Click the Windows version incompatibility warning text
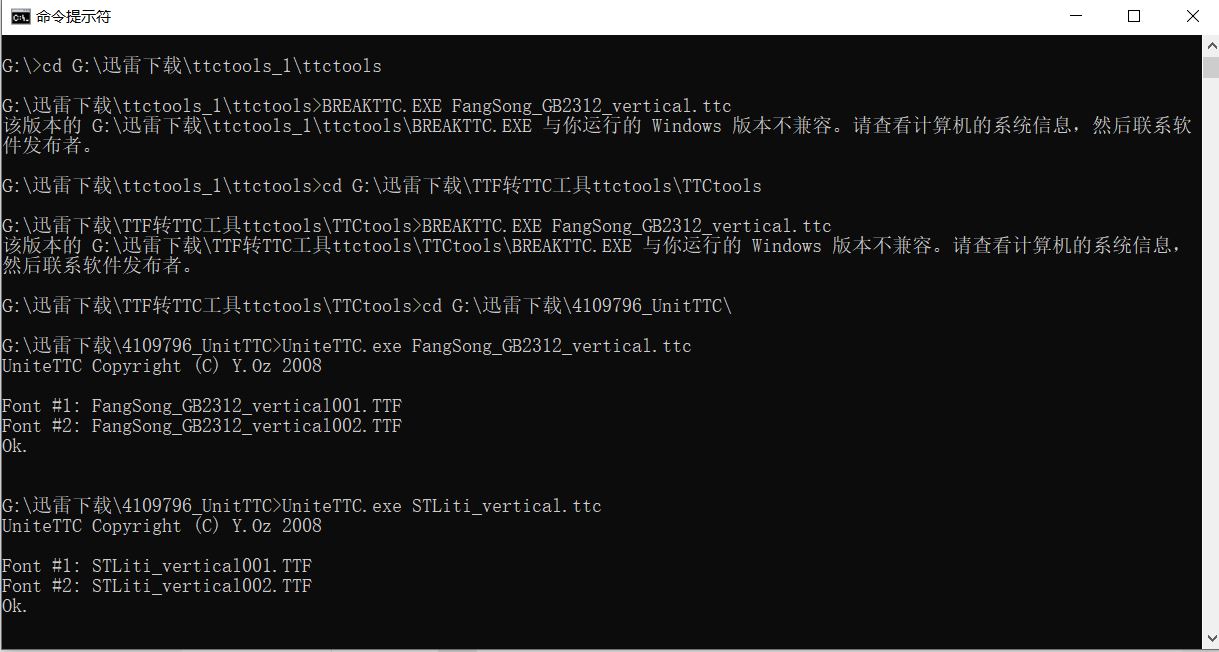This screenshot has width=1219, height=652. 600,125
